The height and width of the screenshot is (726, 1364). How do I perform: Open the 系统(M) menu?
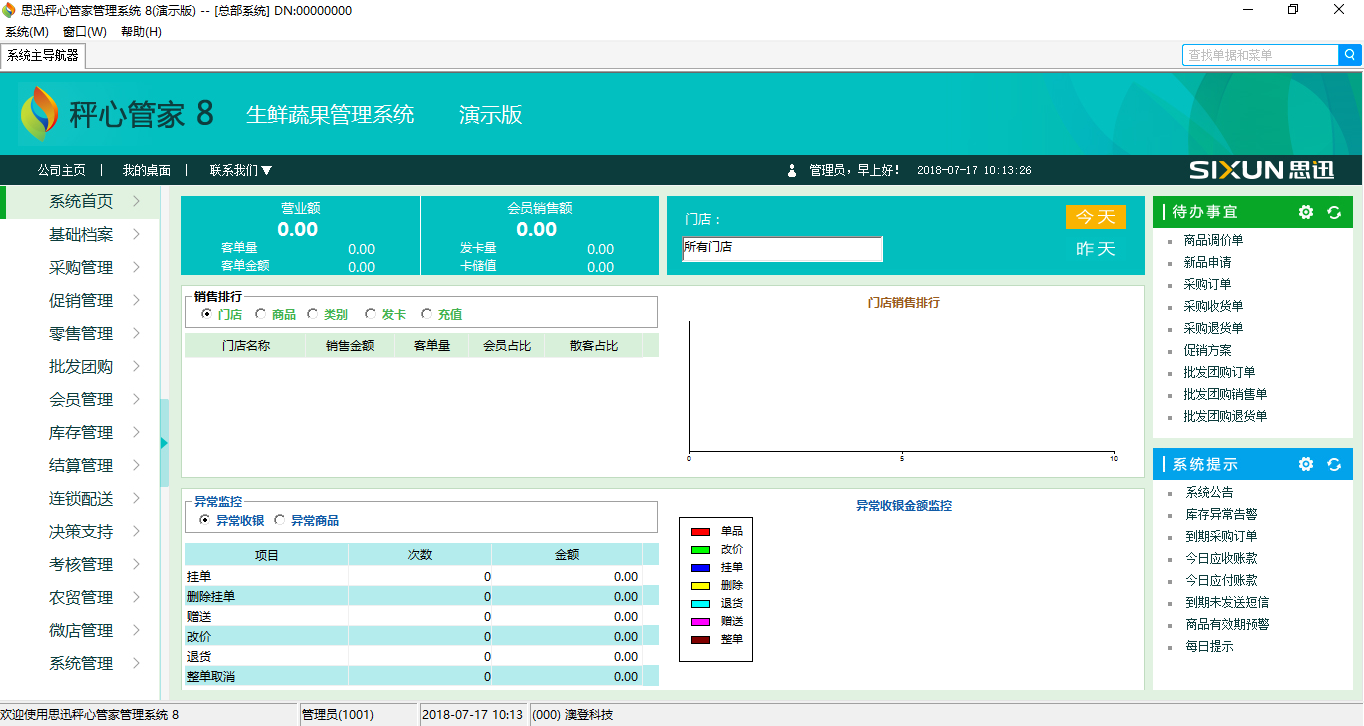(x=27, y=32)
